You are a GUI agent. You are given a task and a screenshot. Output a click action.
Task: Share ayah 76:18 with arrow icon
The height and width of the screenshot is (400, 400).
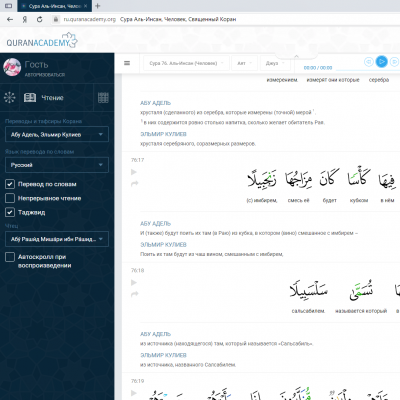pyautogui.click(x=134, y=294)
